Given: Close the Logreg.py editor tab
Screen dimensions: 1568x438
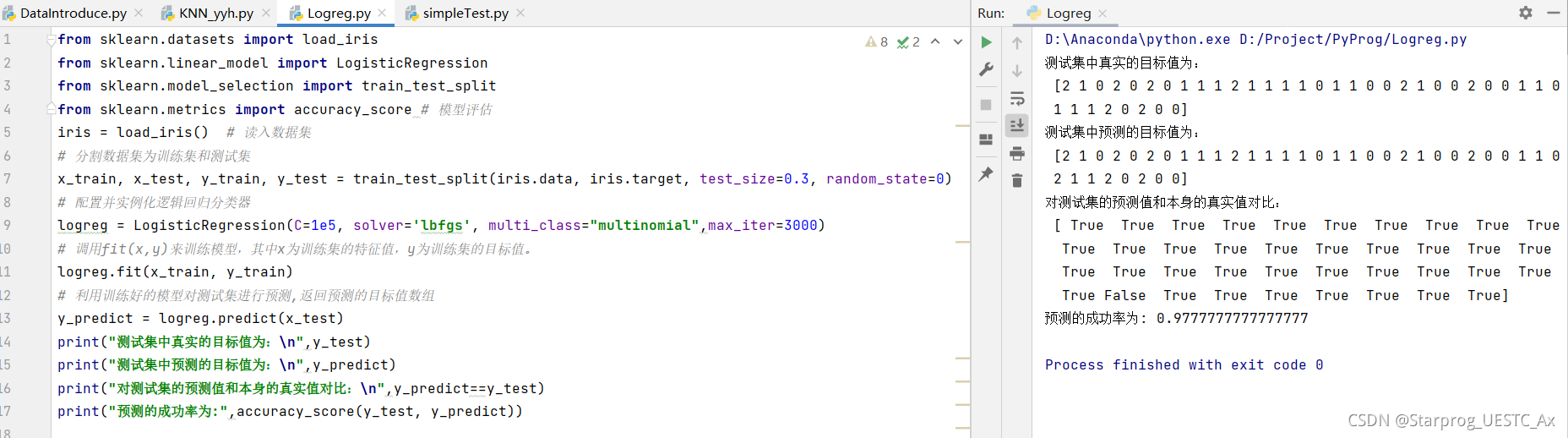Looking at the screenshot, I should pos(382,14).
